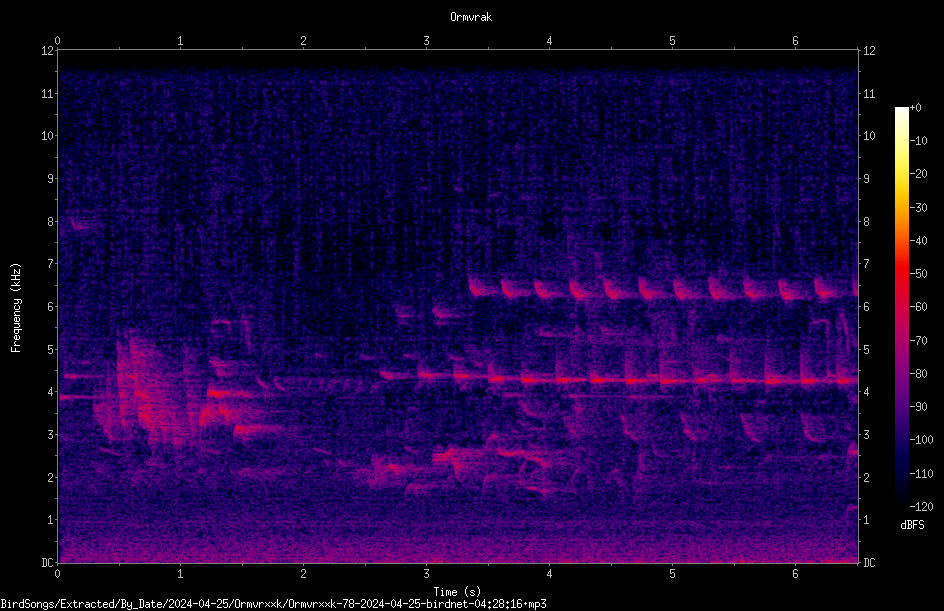
Task: Click the Frequency (kHz) axis label
Action: [x=16, y=307]
